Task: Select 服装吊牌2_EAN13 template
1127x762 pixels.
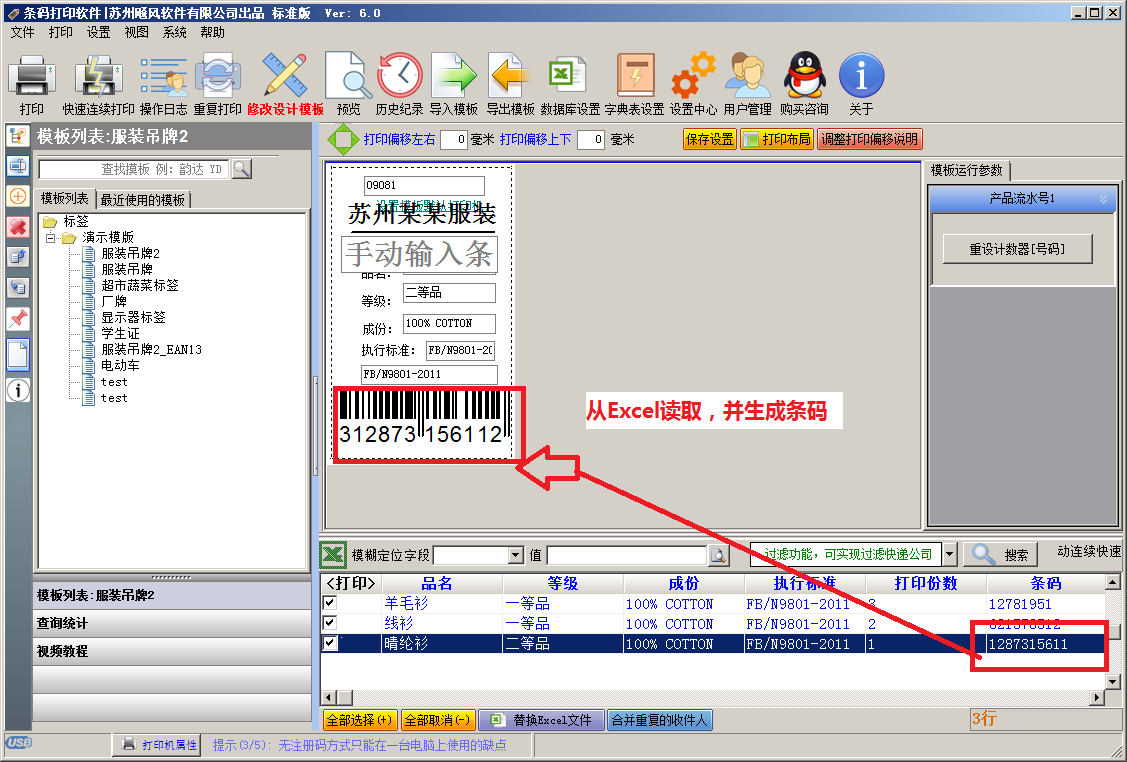Action: [151, 349]
